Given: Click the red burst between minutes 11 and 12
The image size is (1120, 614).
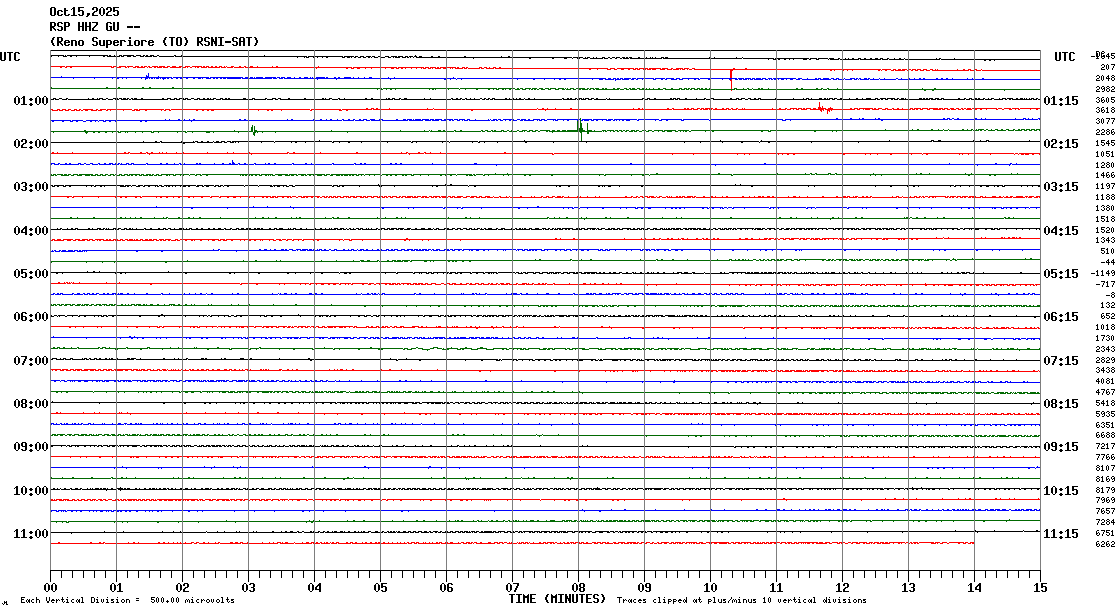Looking at the screenshot, I should pos(823,108).
